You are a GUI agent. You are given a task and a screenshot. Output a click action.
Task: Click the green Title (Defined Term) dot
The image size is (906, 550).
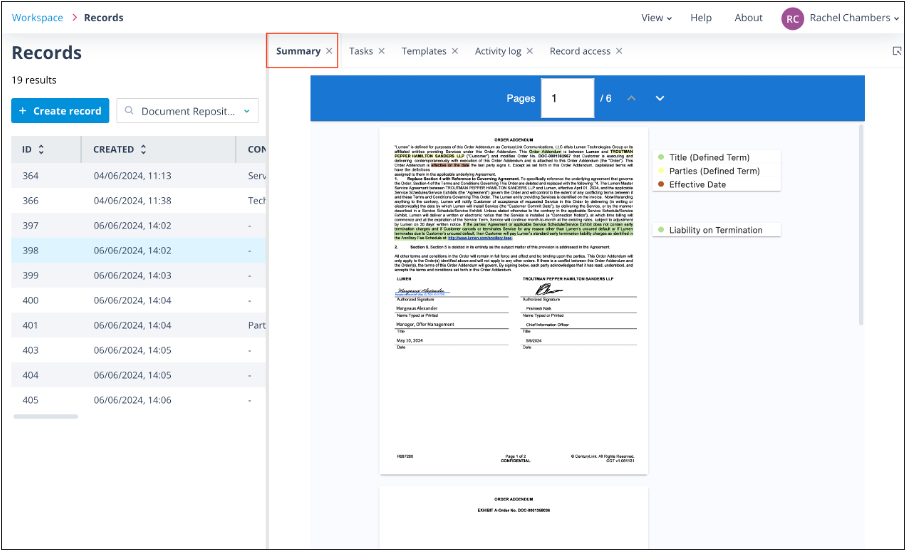click(661, 157)
